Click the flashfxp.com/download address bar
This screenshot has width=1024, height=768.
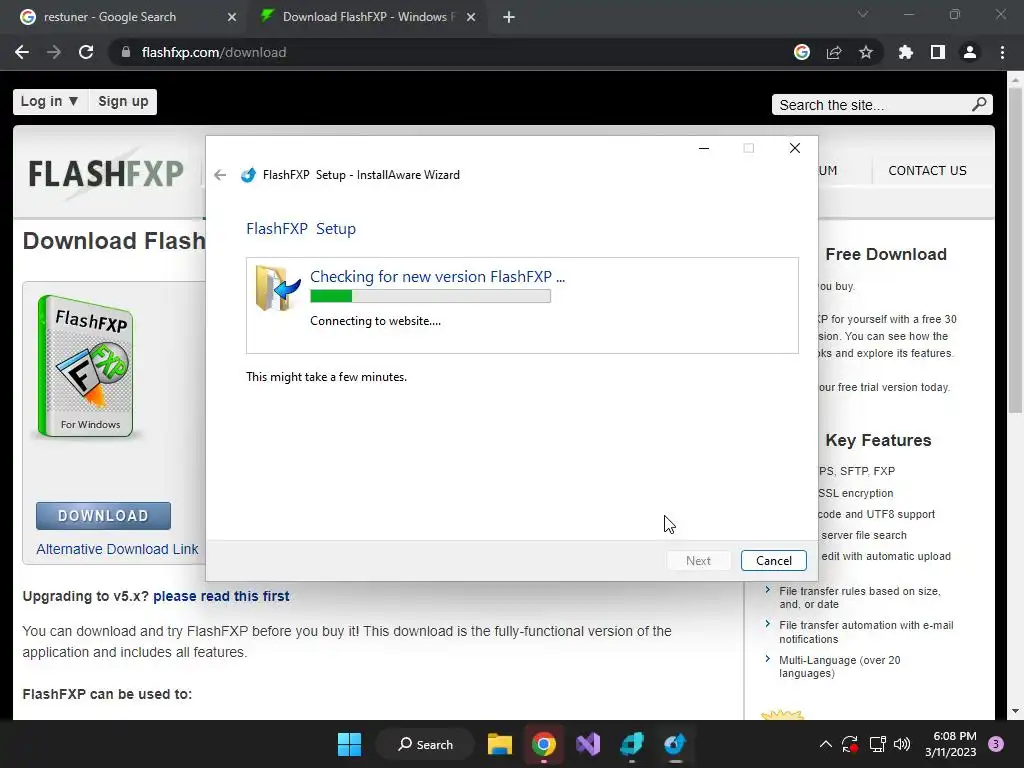[214, 52]
